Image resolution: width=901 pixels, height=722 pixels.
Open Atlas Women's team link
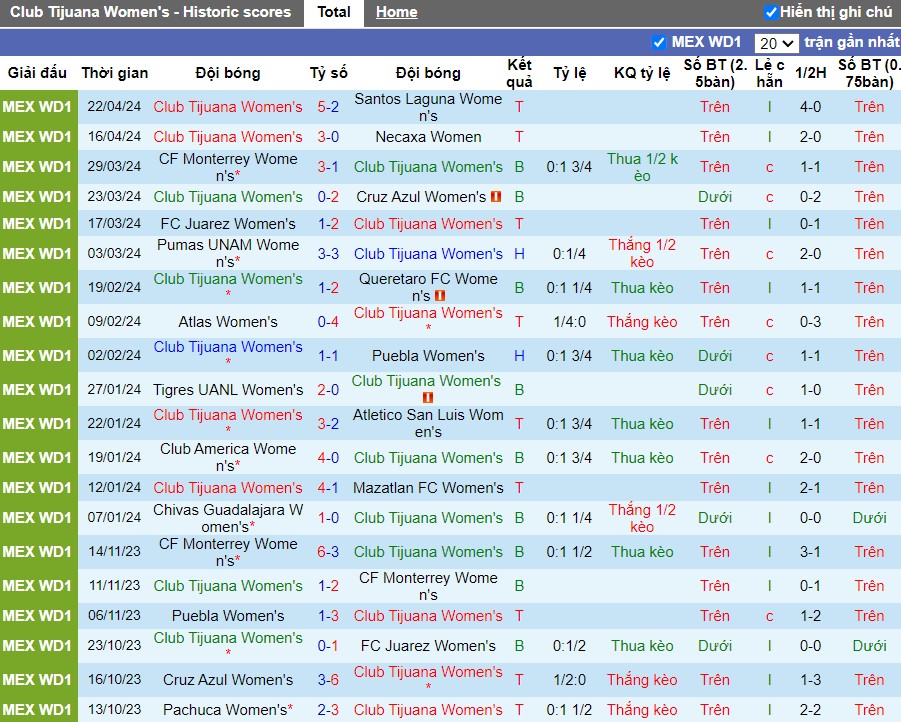228,322
